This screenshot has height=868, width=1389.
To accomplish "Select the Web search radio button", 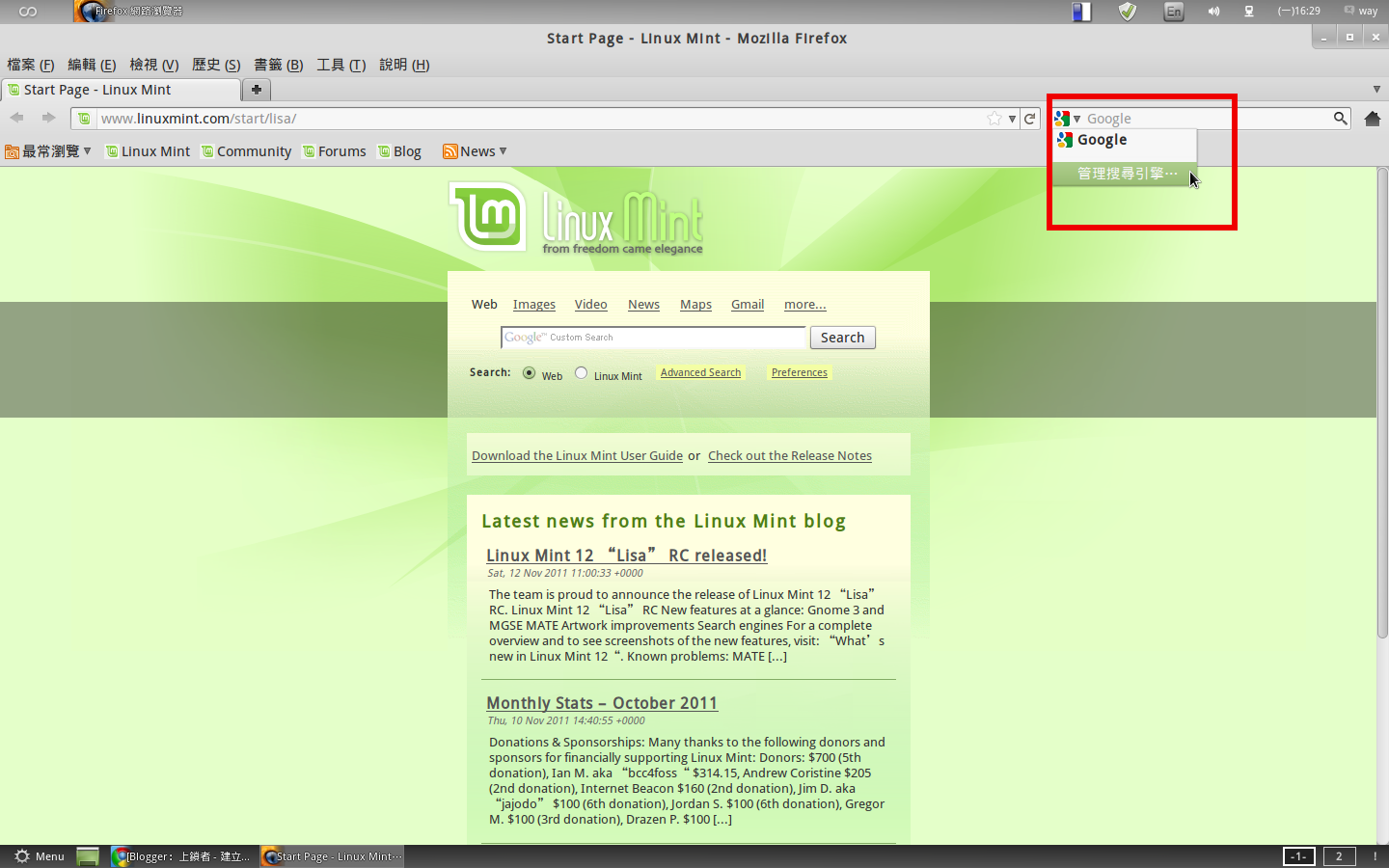I will (x=529, y=373).
